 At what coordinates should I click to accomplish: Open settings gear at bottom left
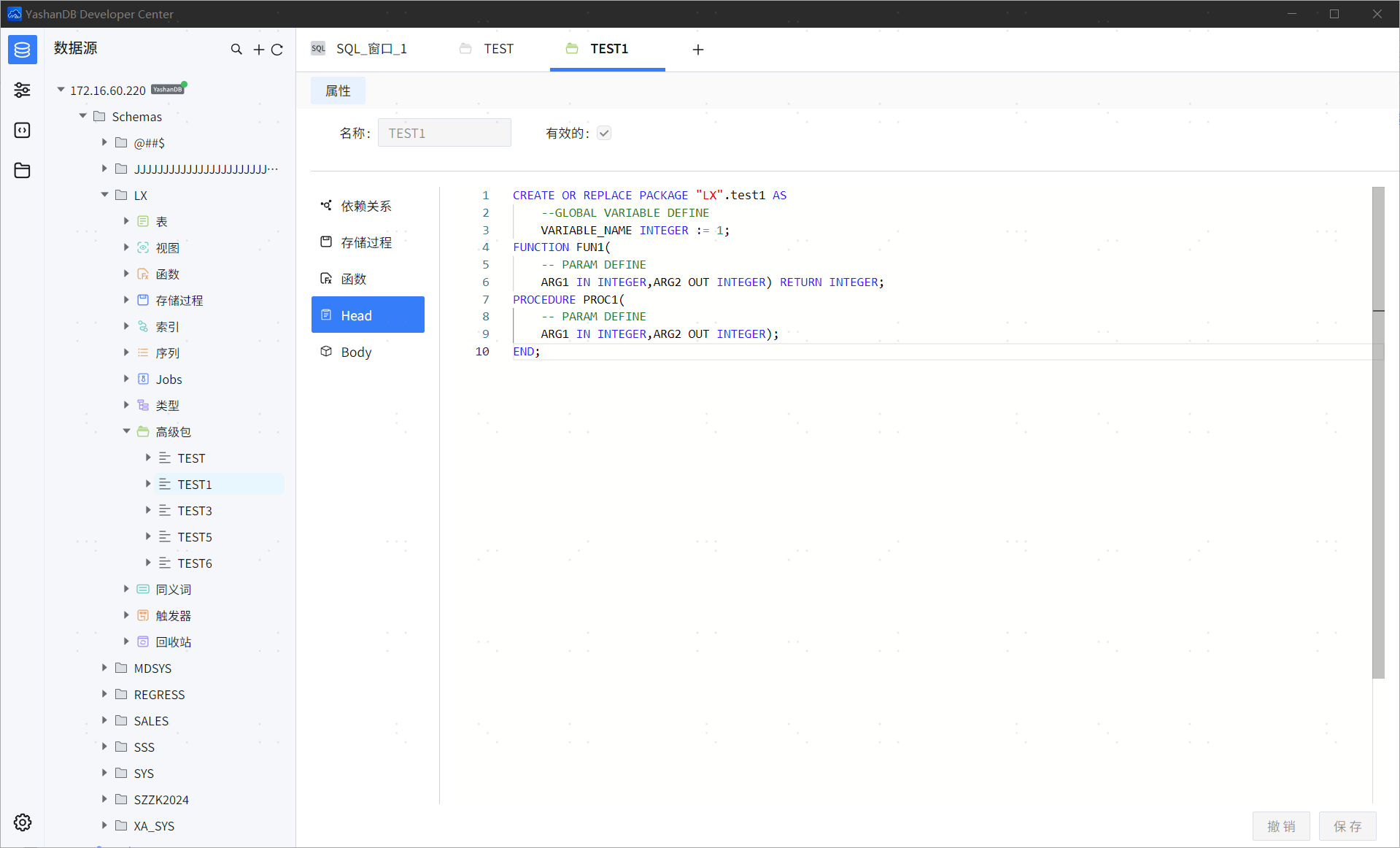(22, 822)
